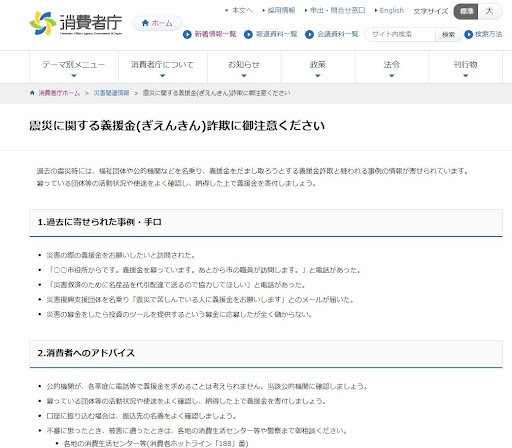Image resolution: width=512 pixels, height=448 pixels.
Task: Click the 消費者庁 logo
Action: coord(76,23)
